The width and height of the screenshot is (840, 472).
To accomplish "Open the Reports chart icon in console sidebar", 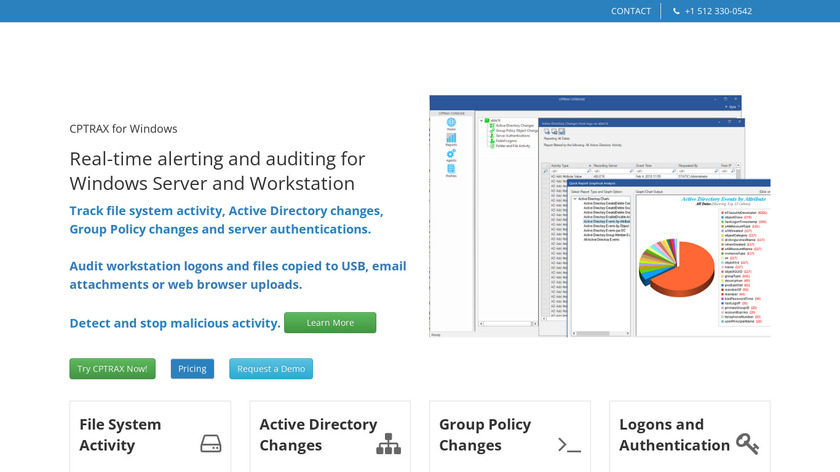I will (x=451, y=139).
